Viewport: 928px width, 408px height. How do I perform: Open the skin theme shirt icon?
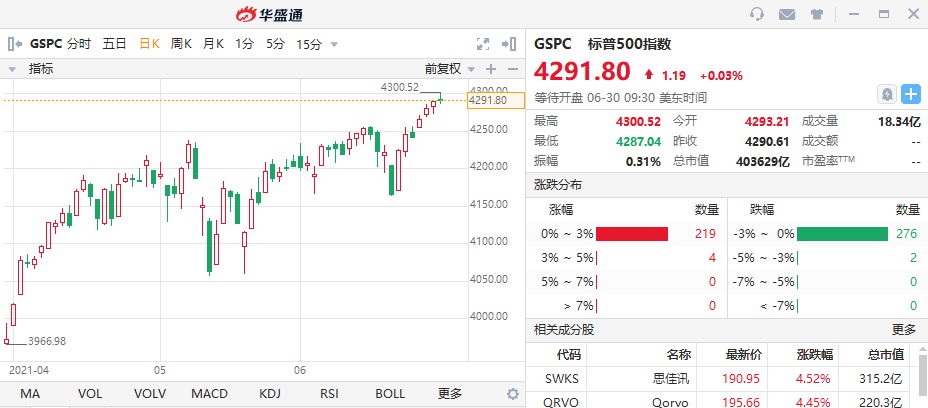point(817,14)
